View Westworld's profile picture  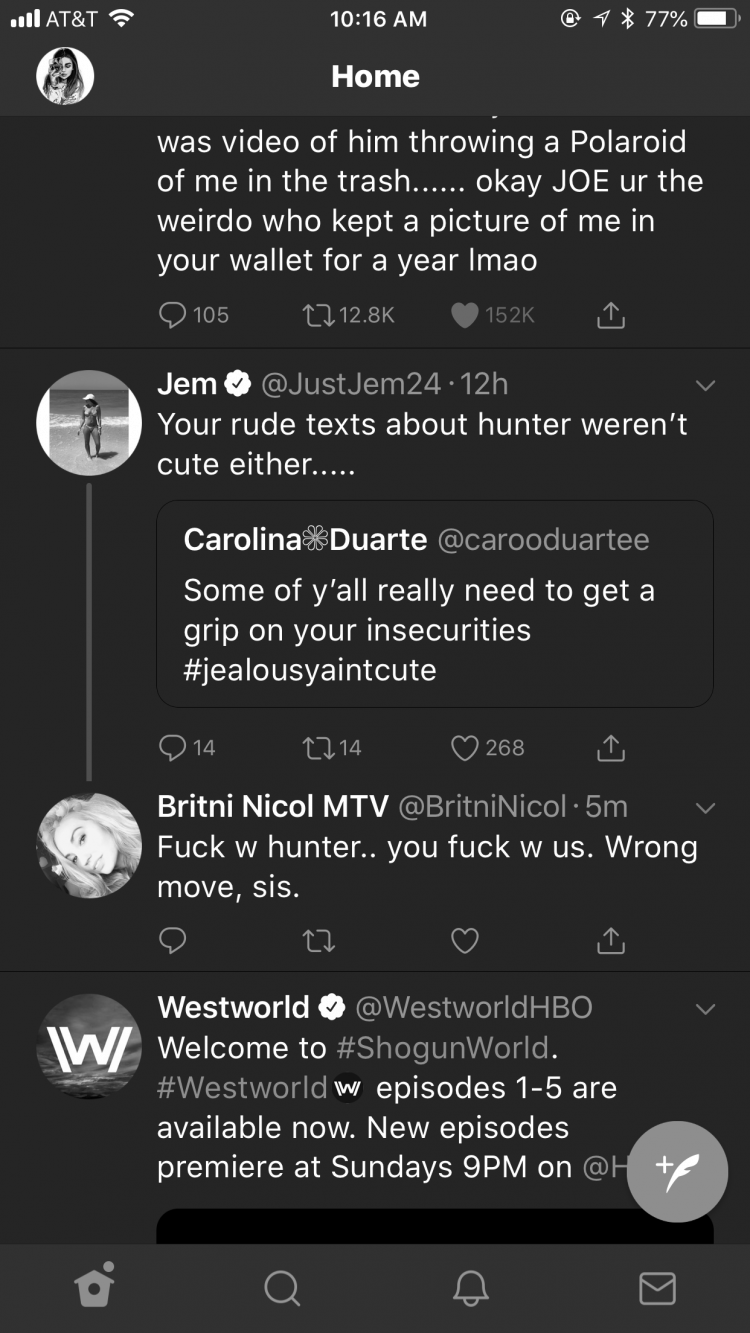89,1046
